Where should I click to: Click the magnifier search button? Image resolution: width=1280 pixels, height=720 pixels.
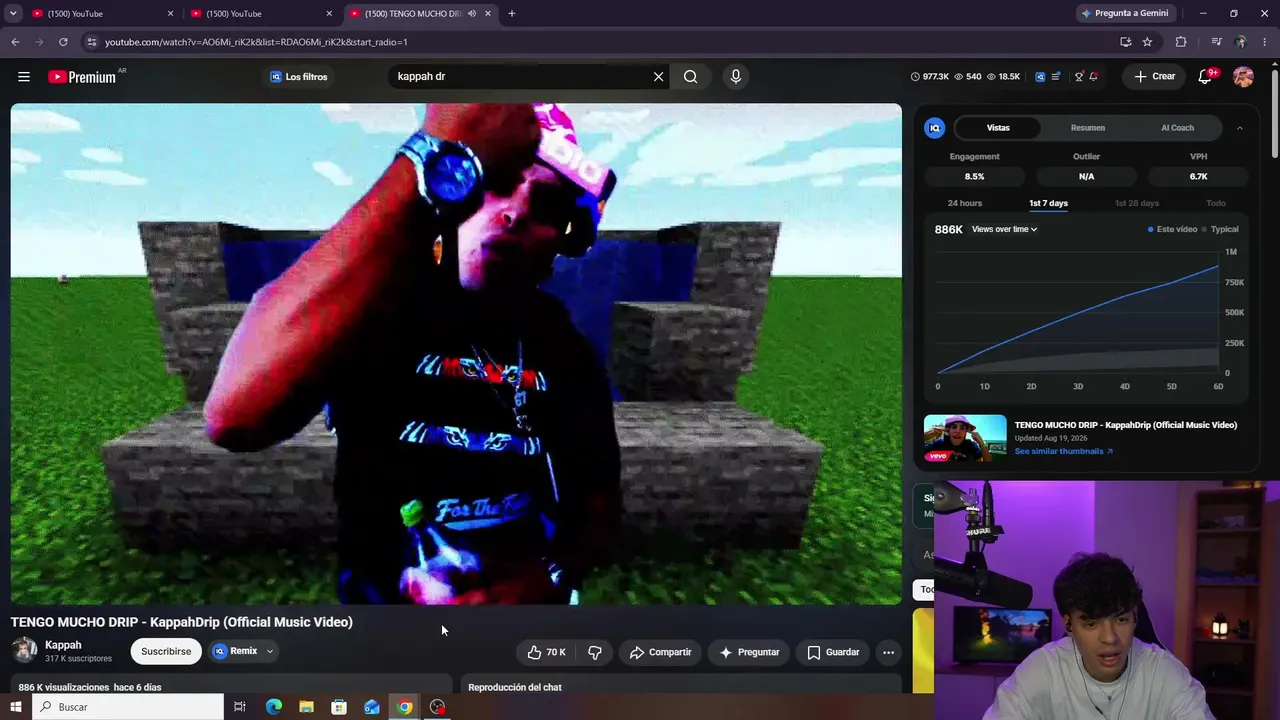tap(690, 77)
